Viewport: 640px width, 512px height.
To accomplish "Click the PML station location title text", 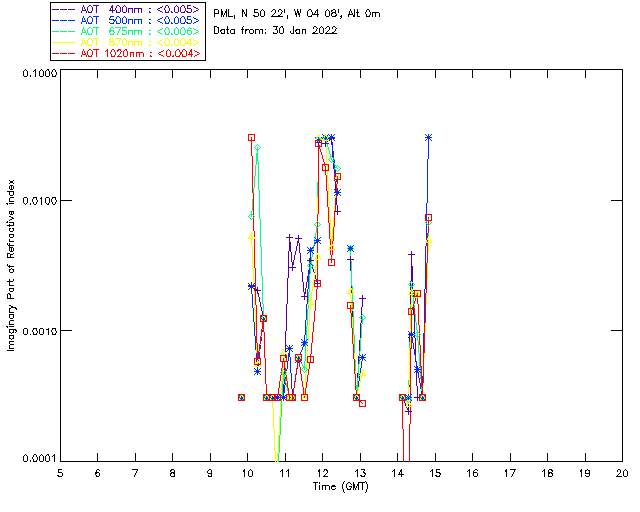I will tap(297, 13).
